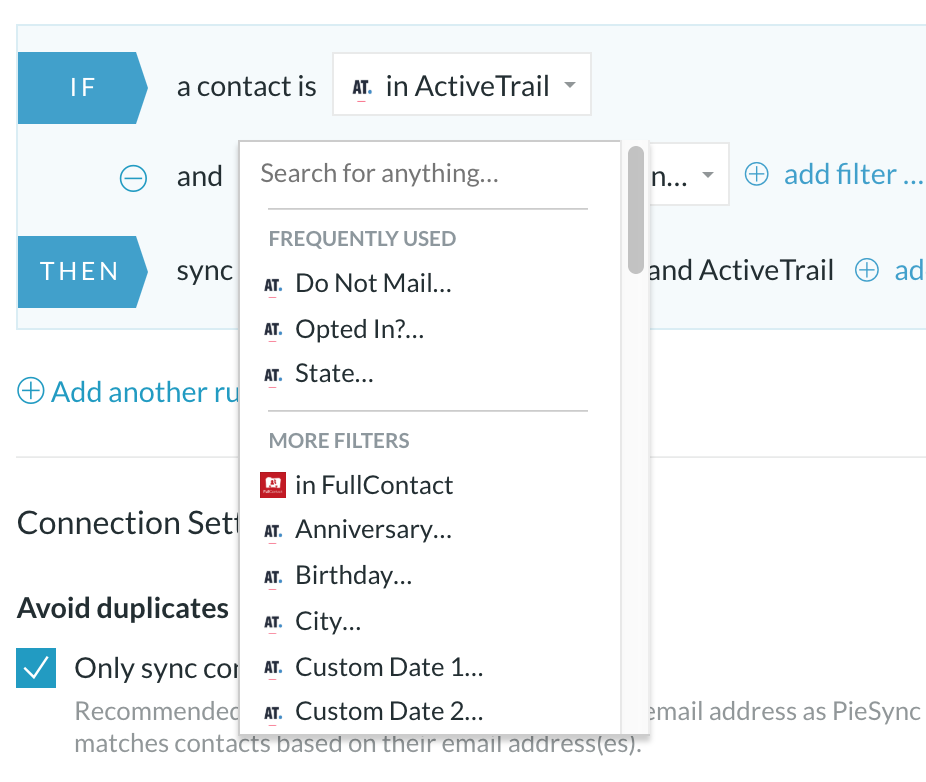926x782 pixels.
Task: Click 'Add another rule' link
Action: [x=145, y=392]
